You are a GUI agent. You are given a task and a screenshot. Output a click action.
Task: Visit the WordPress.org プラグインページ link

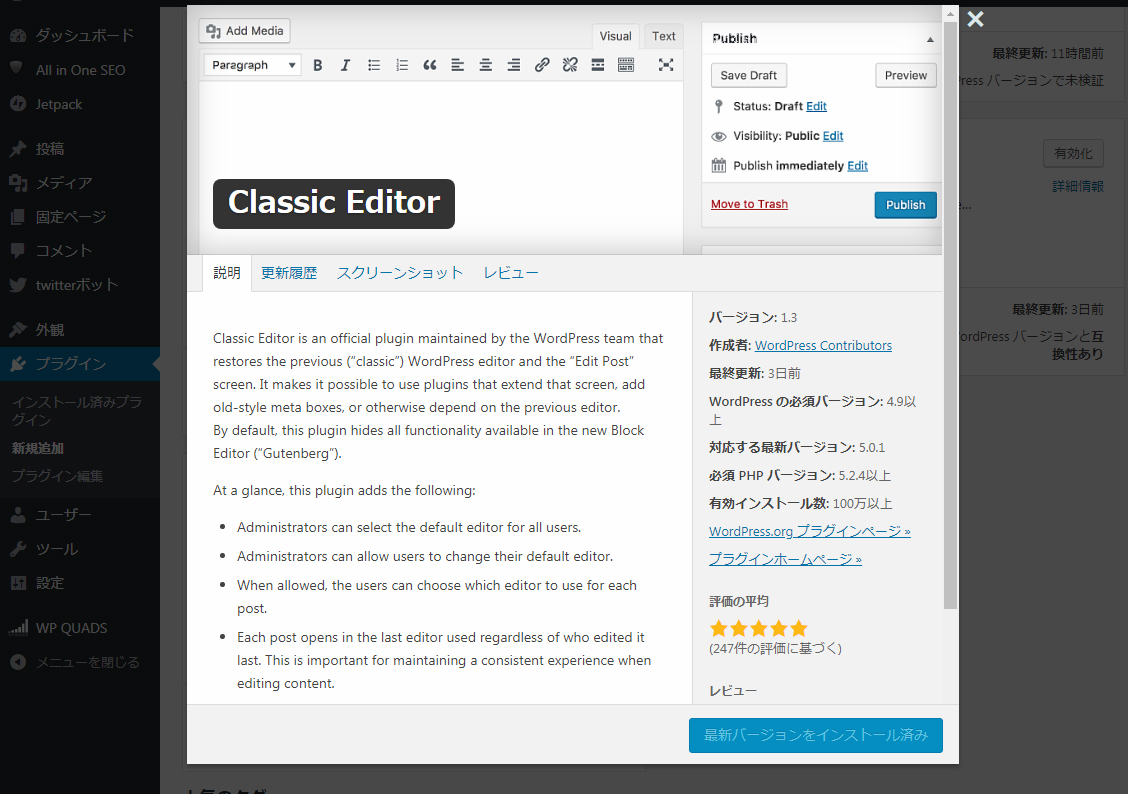point(809,531)
